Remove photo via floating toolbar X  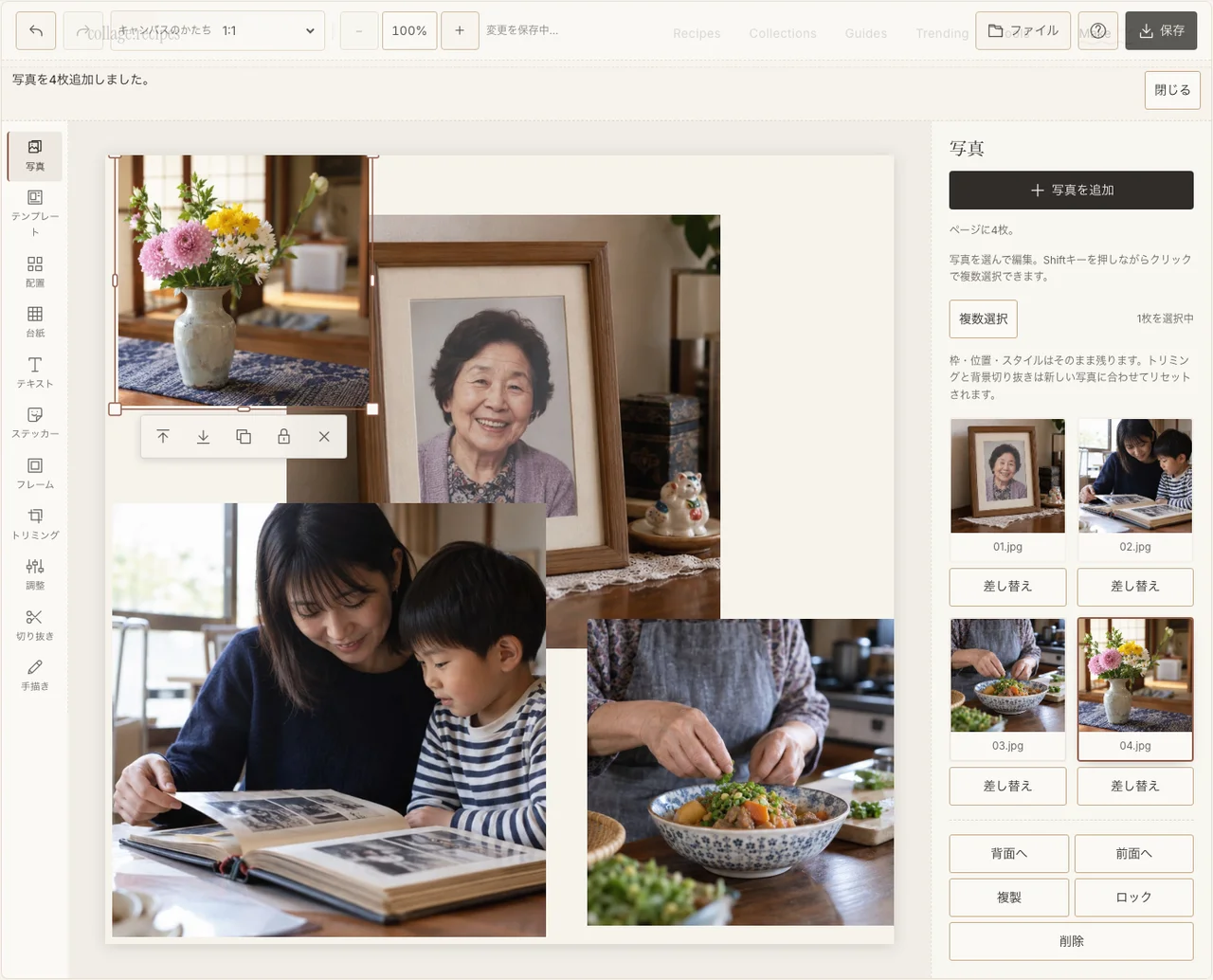pos(324,437)
